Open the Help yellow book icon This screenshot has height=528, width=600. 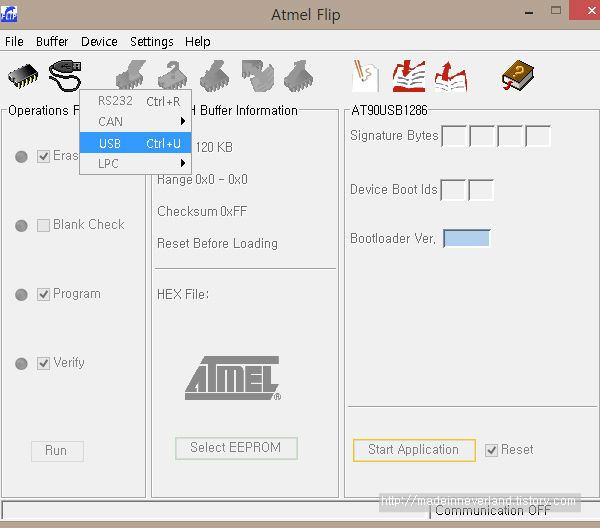click(x=518, y=75)
